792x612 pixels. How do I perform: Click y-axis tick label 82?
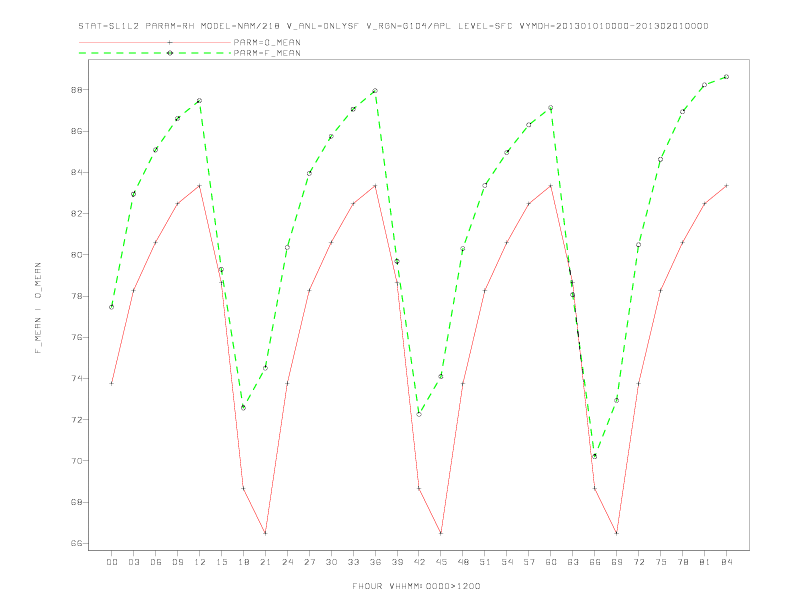point(76,214)
